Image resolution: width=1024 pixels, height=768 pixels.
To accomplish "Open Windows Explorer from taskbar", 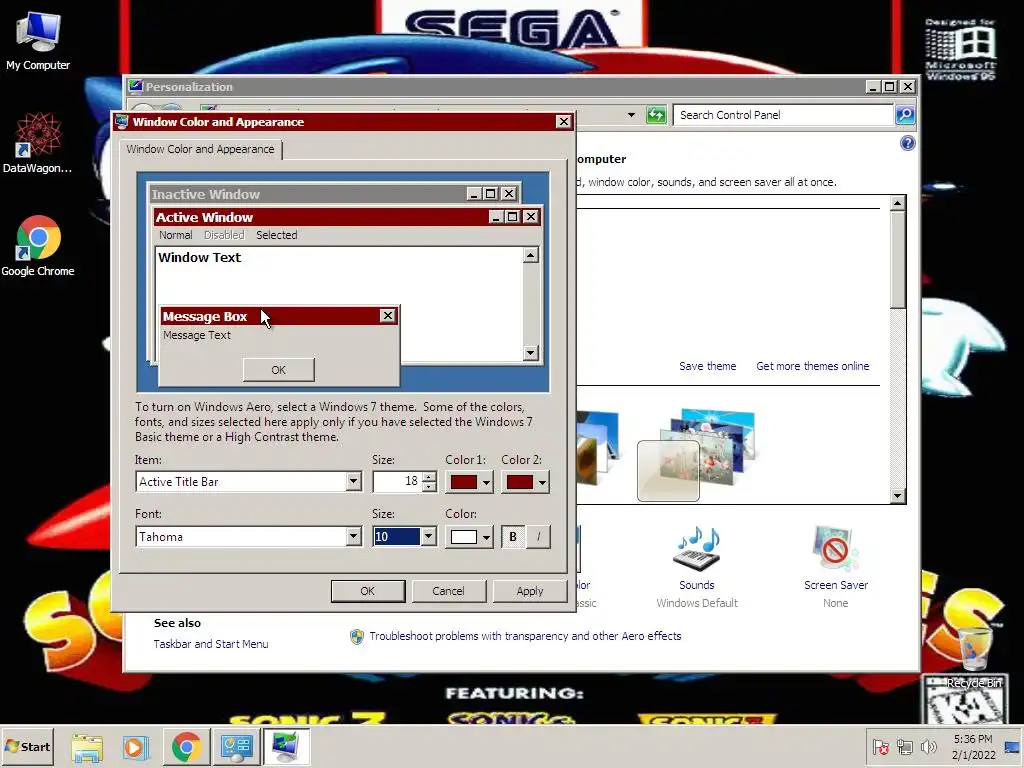I will (87, 747).
